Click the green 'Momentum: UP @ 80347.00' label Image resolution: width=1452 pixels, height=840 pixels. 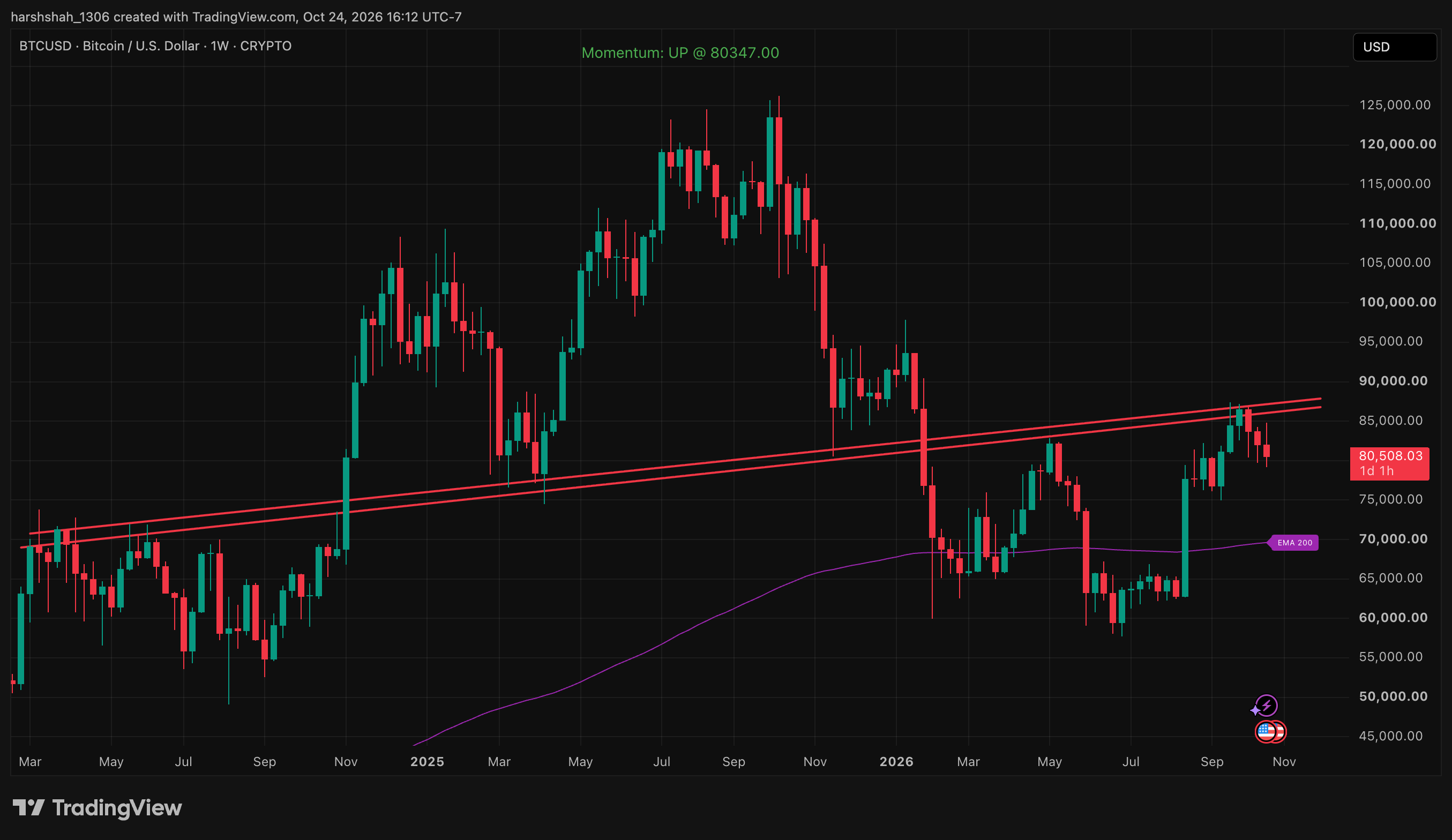coord(680,53)
